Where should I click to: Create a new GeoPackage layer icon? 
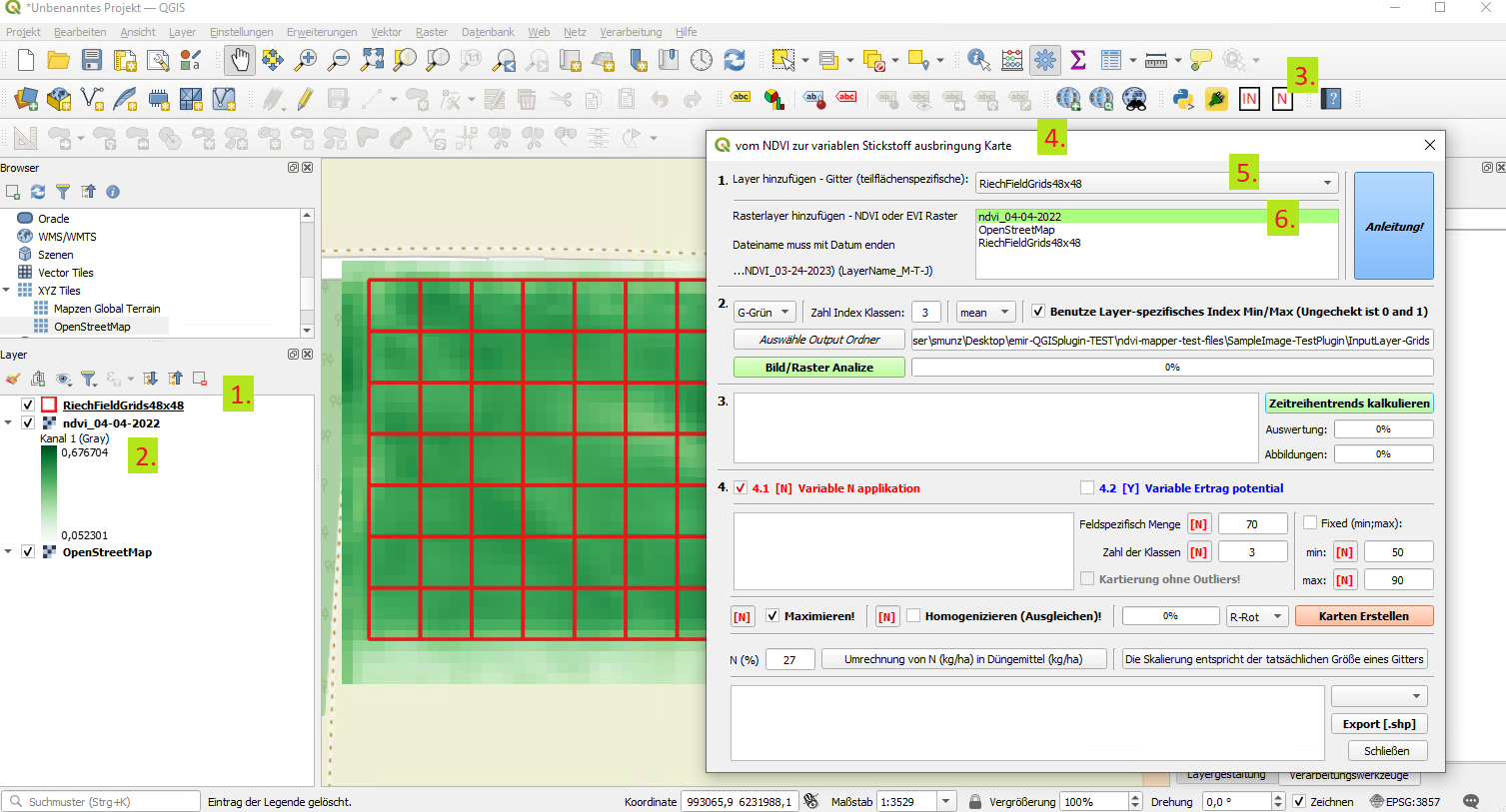click(59, 99)
